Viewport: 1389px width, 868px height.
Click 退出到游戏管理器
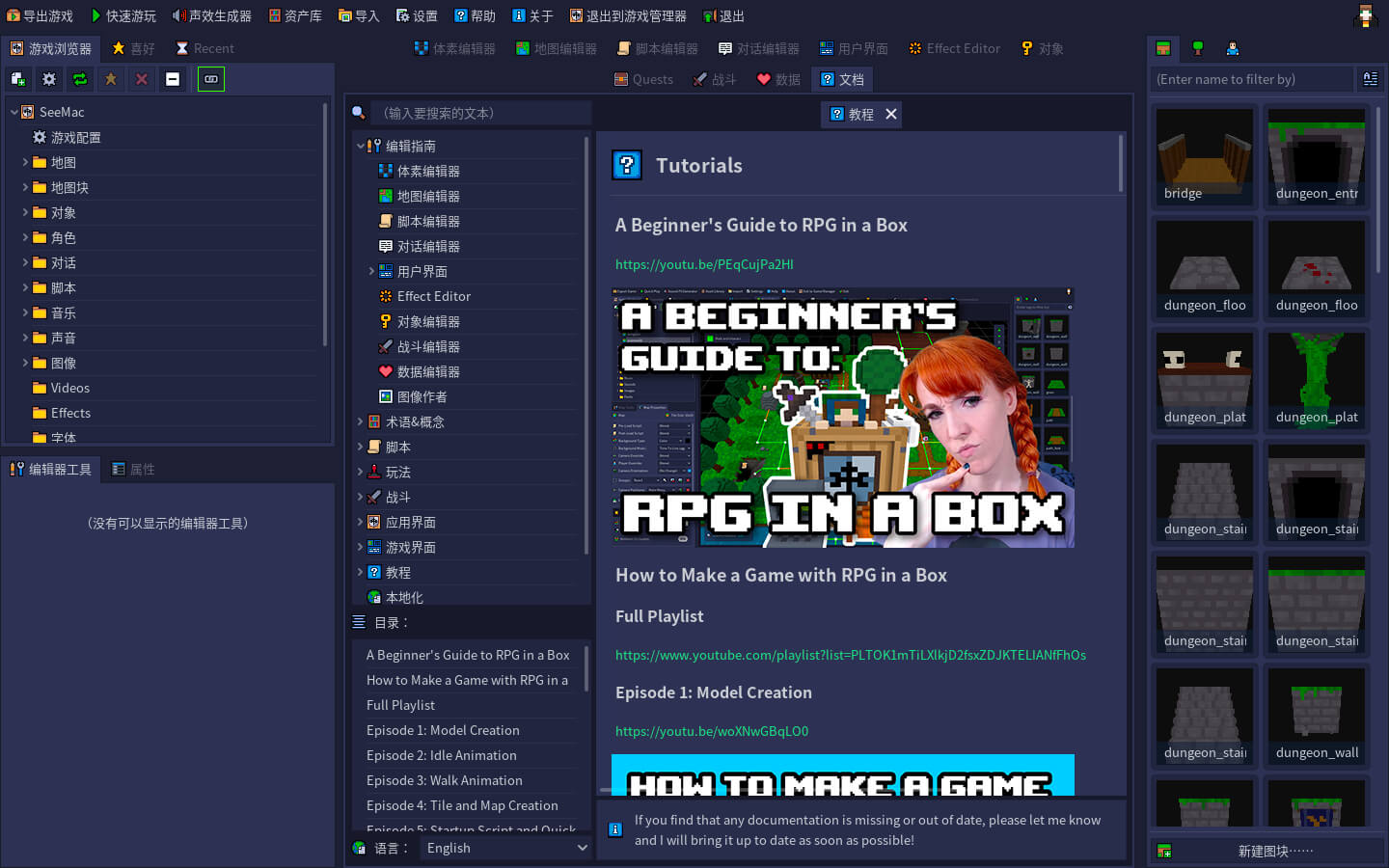[x=628, y=16]
